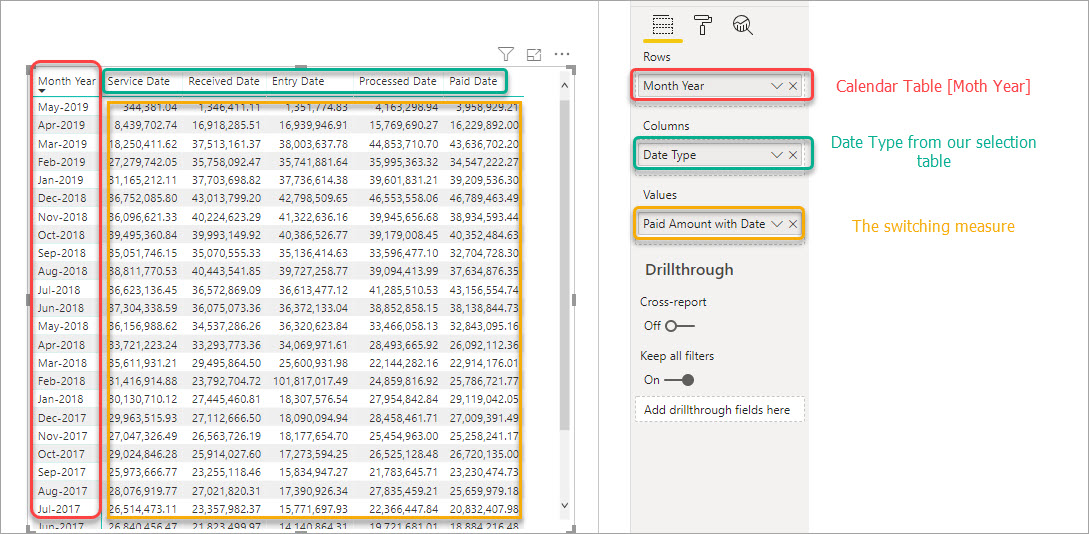Screen dimensions: 1089x534
Task: Select the Mar-2019 row label
Action: [61, 144]
